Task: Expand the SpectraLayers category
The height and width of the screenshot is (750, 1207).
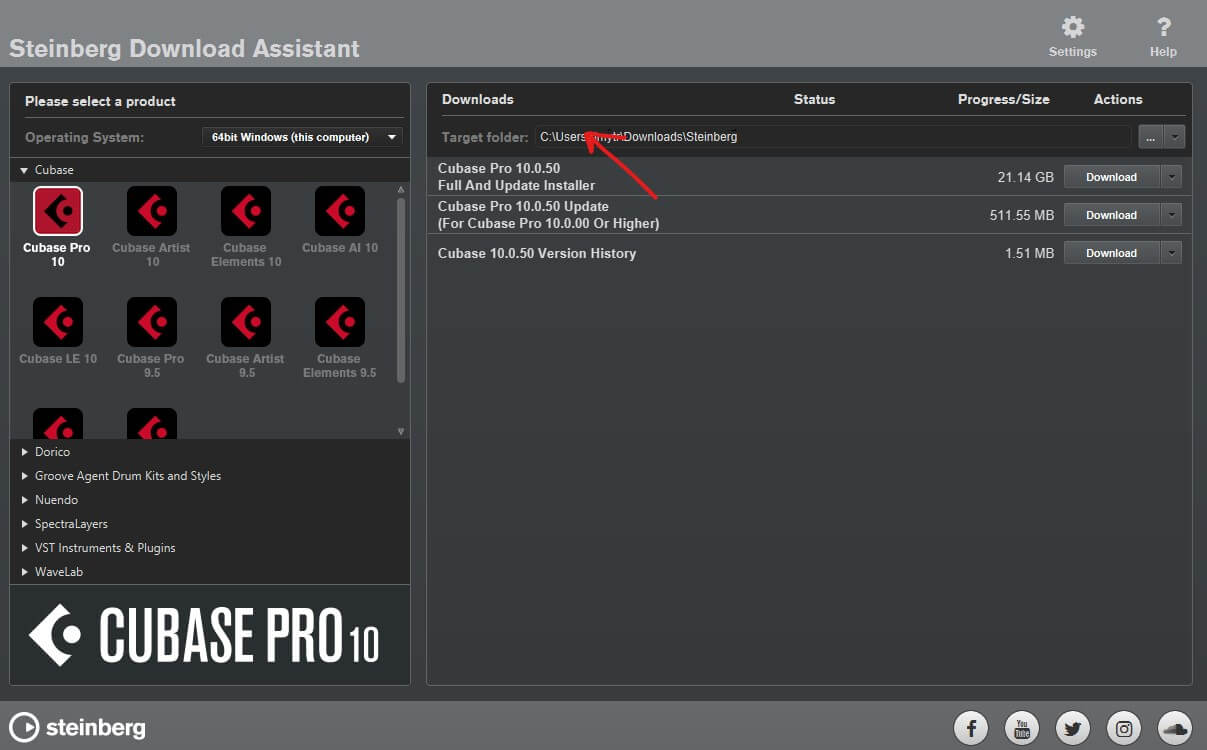Action: coord(25,524)
